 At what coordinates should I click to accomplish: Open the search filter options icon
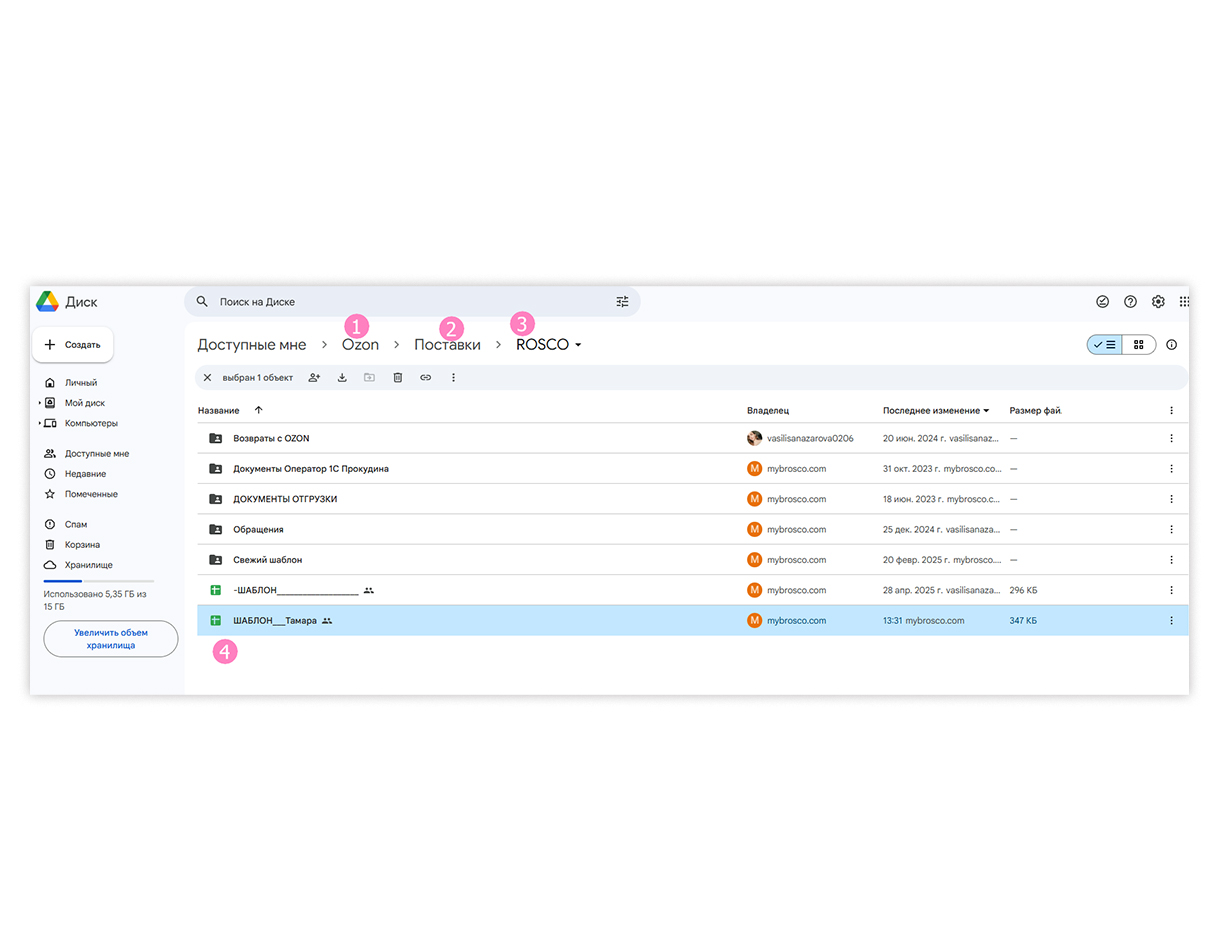pyautogui.click(x=622, y=301)
